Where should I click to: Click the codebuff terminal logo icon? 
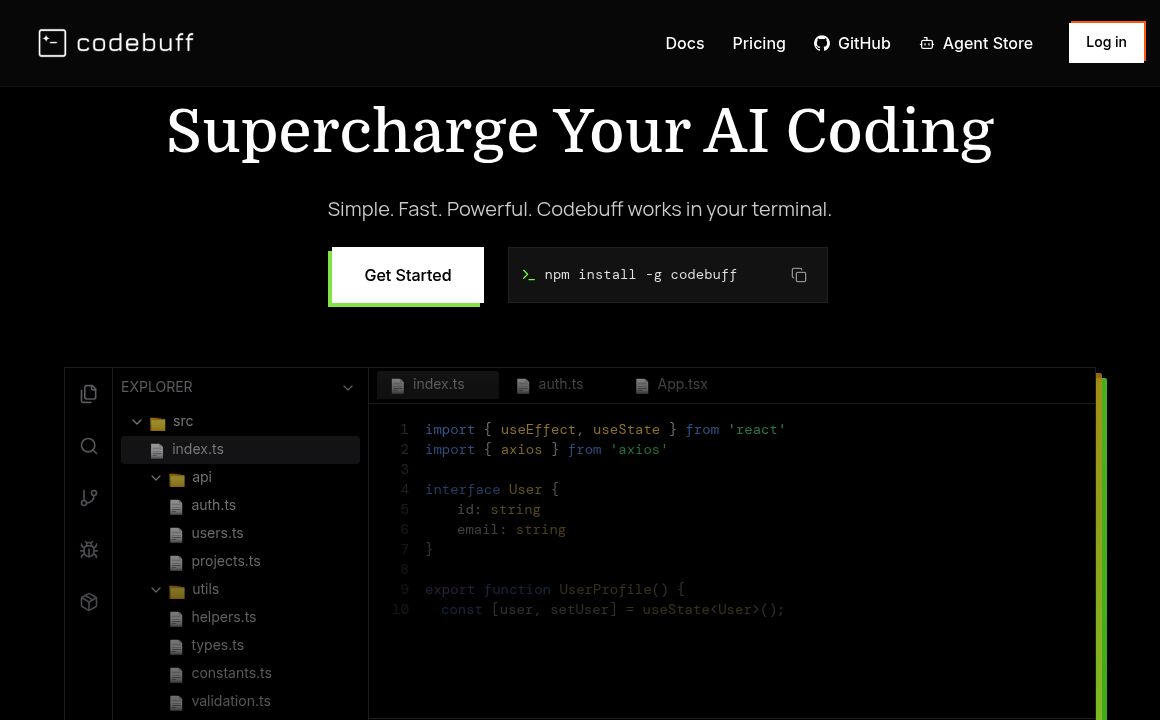[x=52, y=43]
